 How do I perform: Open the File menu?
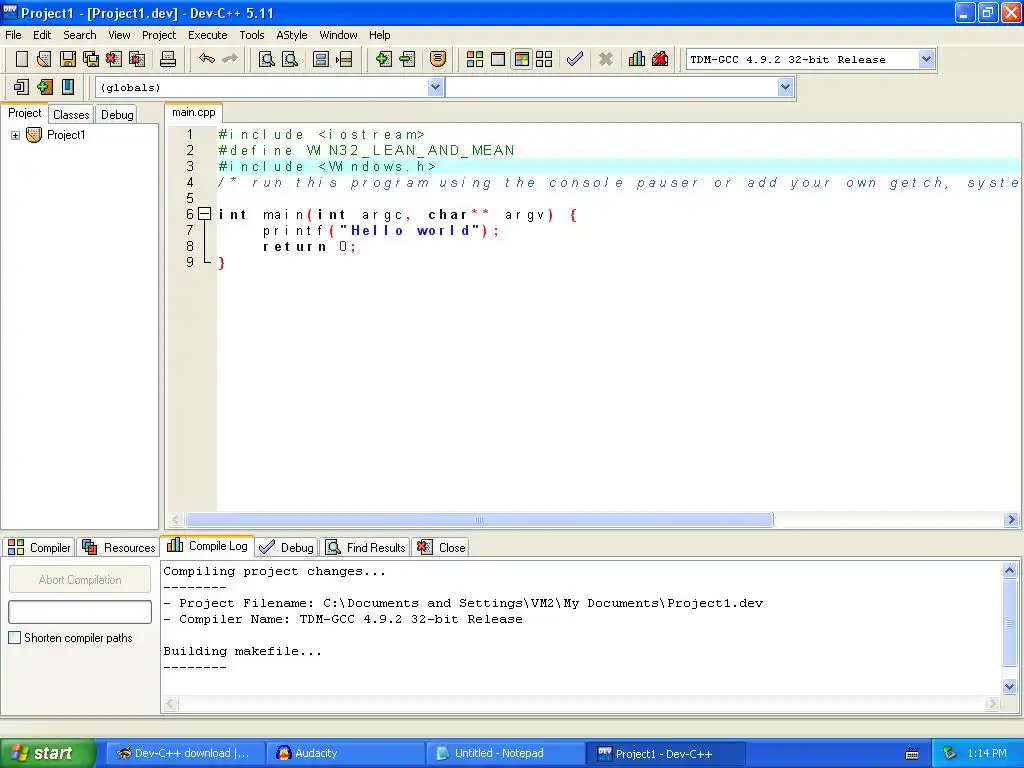[13, 35]
